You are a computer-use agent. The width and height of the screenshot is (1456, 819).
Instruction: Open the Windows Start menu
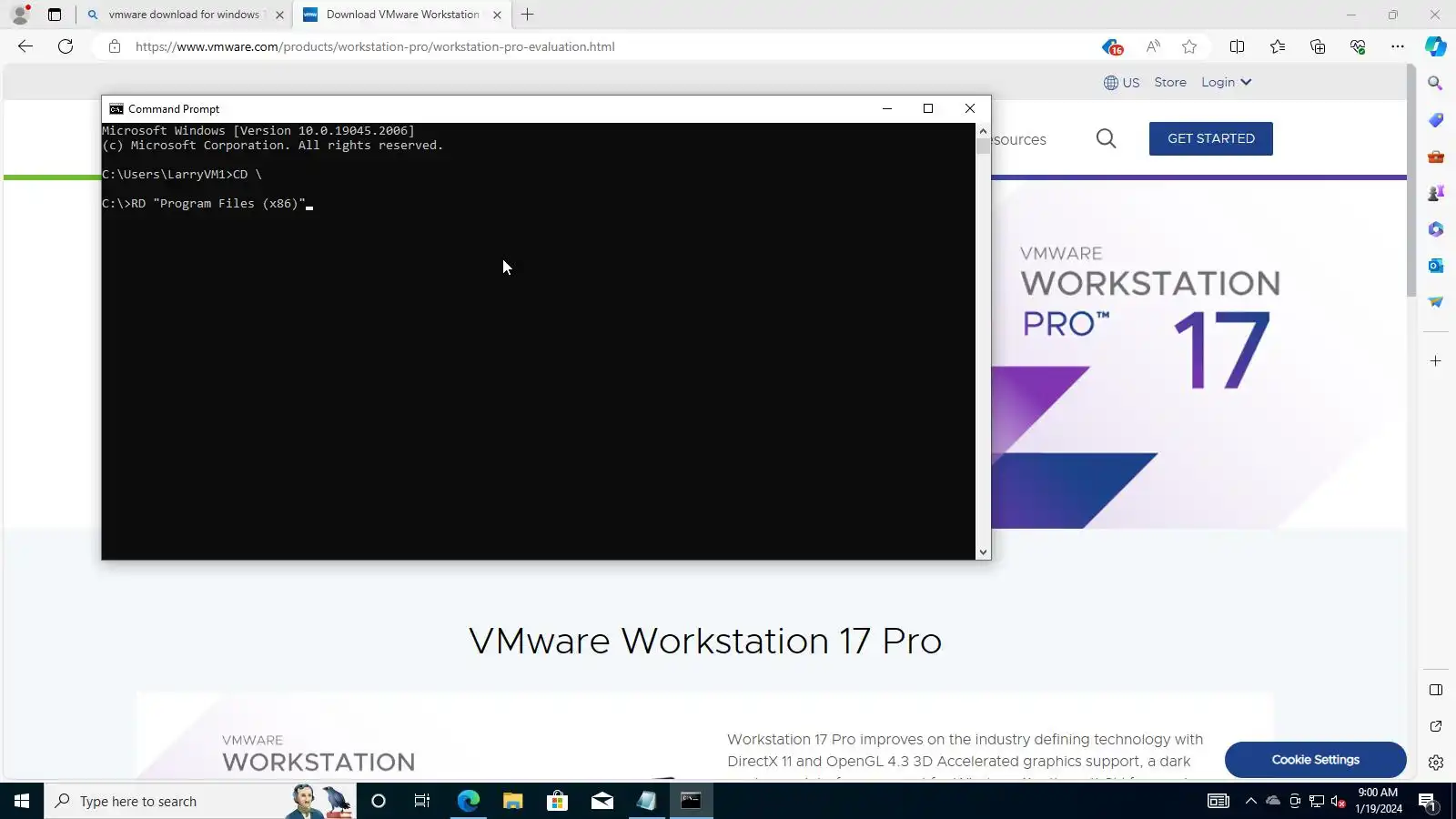click(22, 801)
